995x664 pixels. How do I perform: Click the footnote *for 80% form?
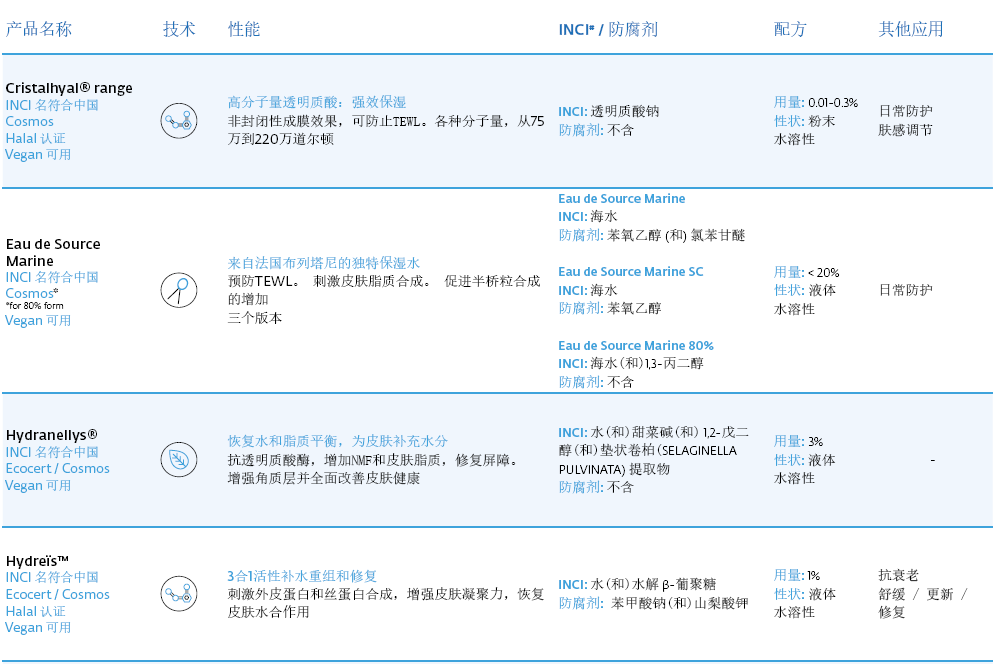point(35,305)
